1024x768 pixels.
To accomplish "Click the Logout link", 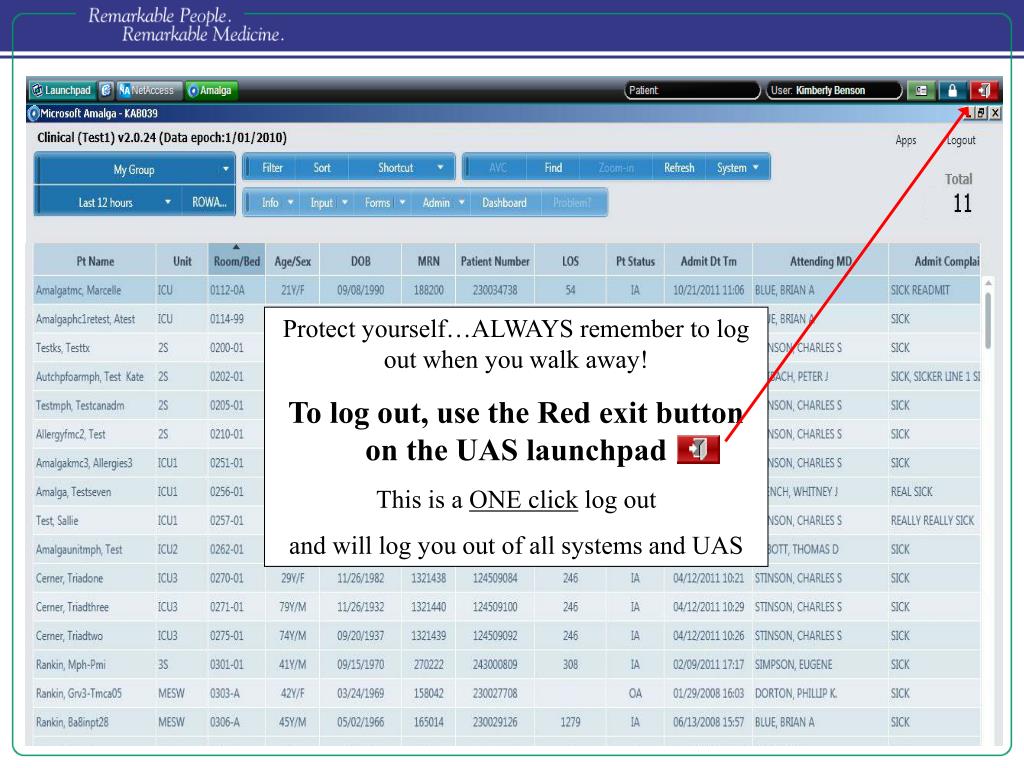I will [961, 140].
